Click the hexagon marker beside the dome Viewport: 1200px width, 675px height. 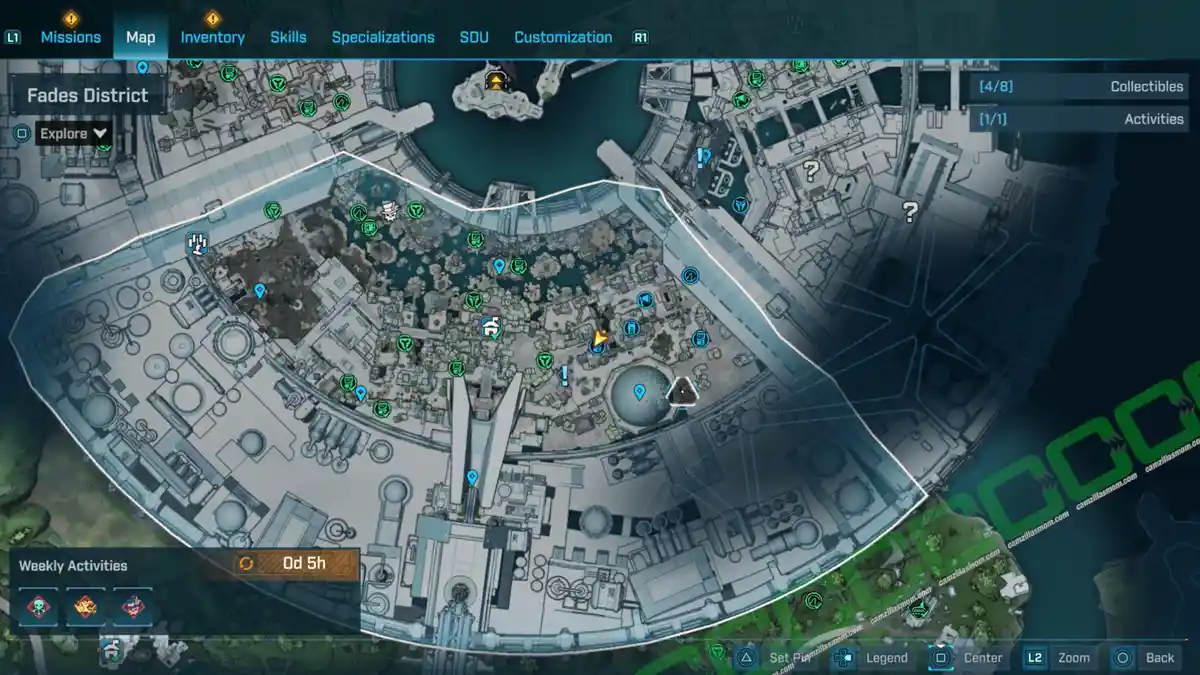(683, 391)
